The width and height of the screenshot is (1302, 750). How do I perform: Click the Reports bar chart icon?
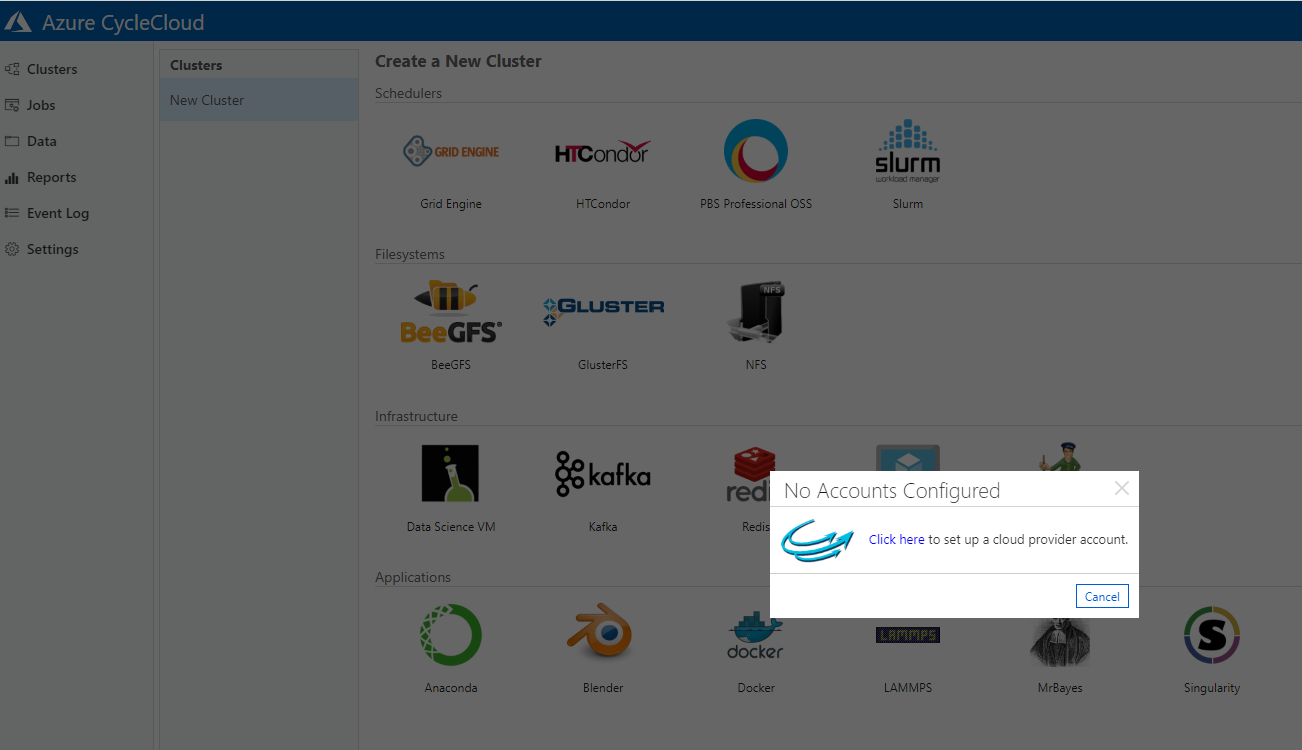tap(12, 178)
